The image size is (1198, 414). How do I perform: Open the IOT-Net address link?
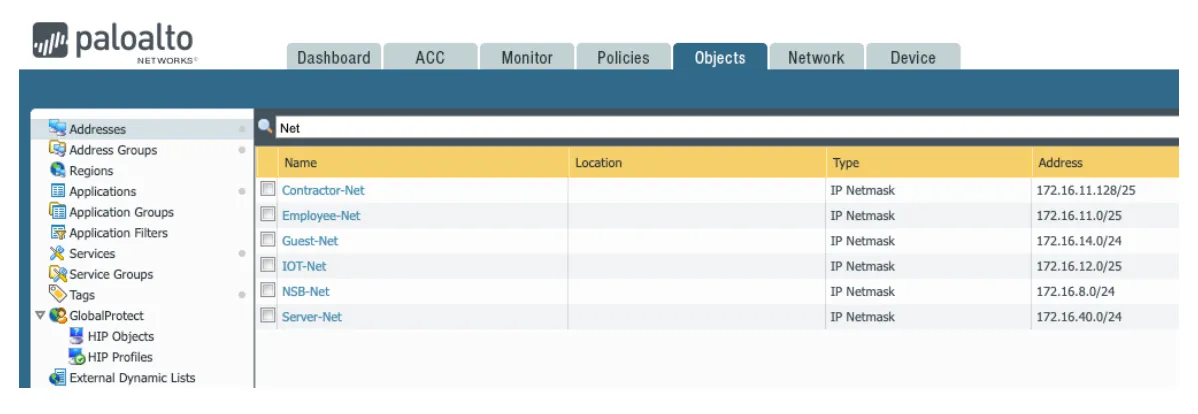pyautogui.click(x=304, y=266)
